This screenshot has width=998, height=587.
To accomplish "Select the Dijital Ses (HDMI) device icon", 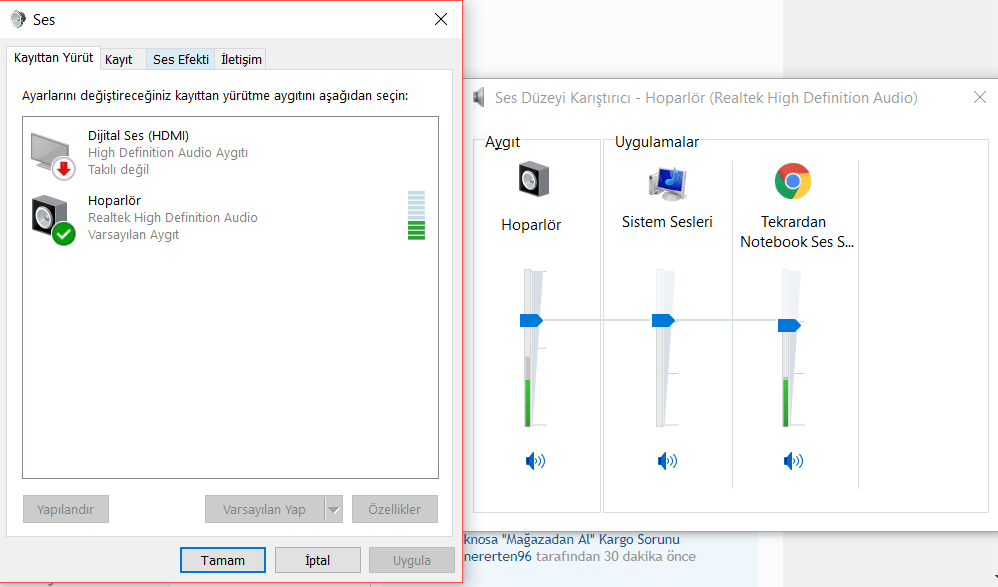I will pyautogui.click(x=53, y=155).
